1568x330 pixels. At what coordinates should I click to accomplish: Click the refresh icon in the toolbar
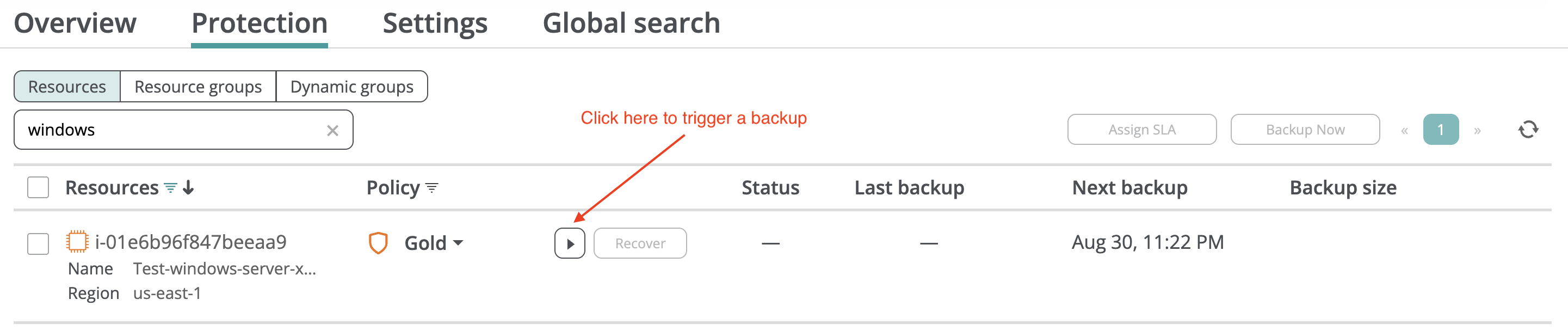1528,130
